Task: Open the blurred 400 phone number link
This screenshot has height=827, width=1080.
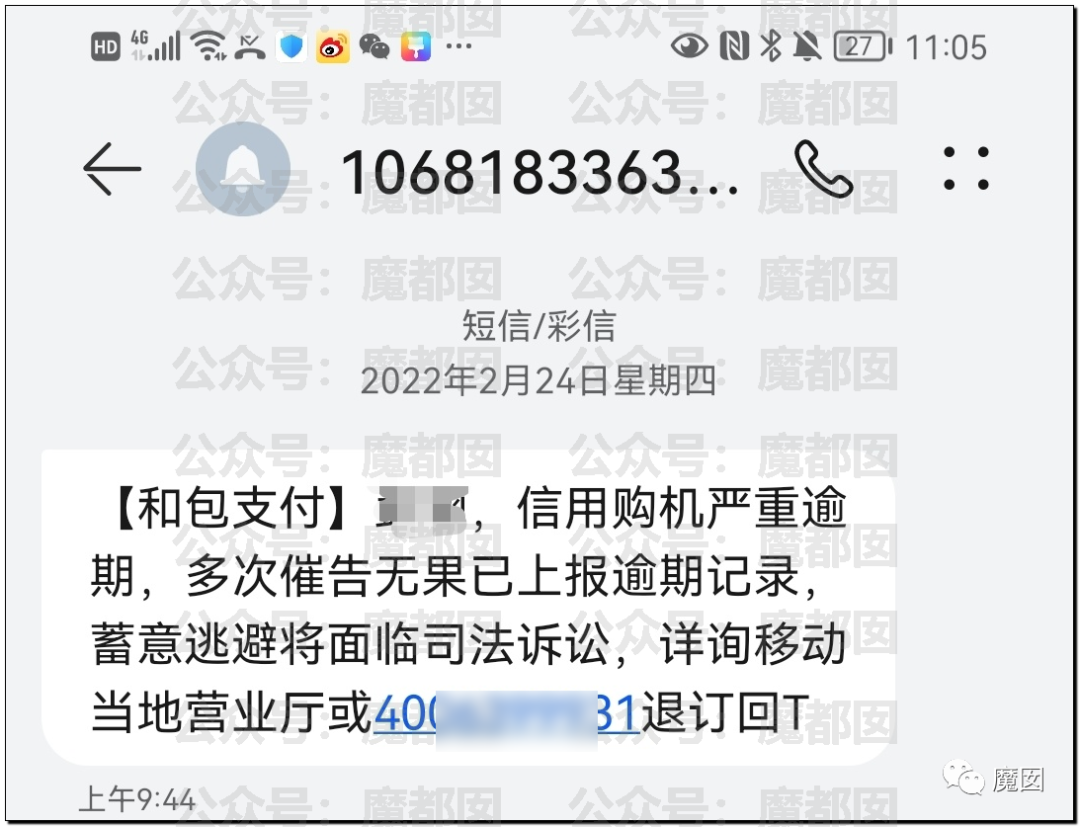Action: (x=506, y=714)
